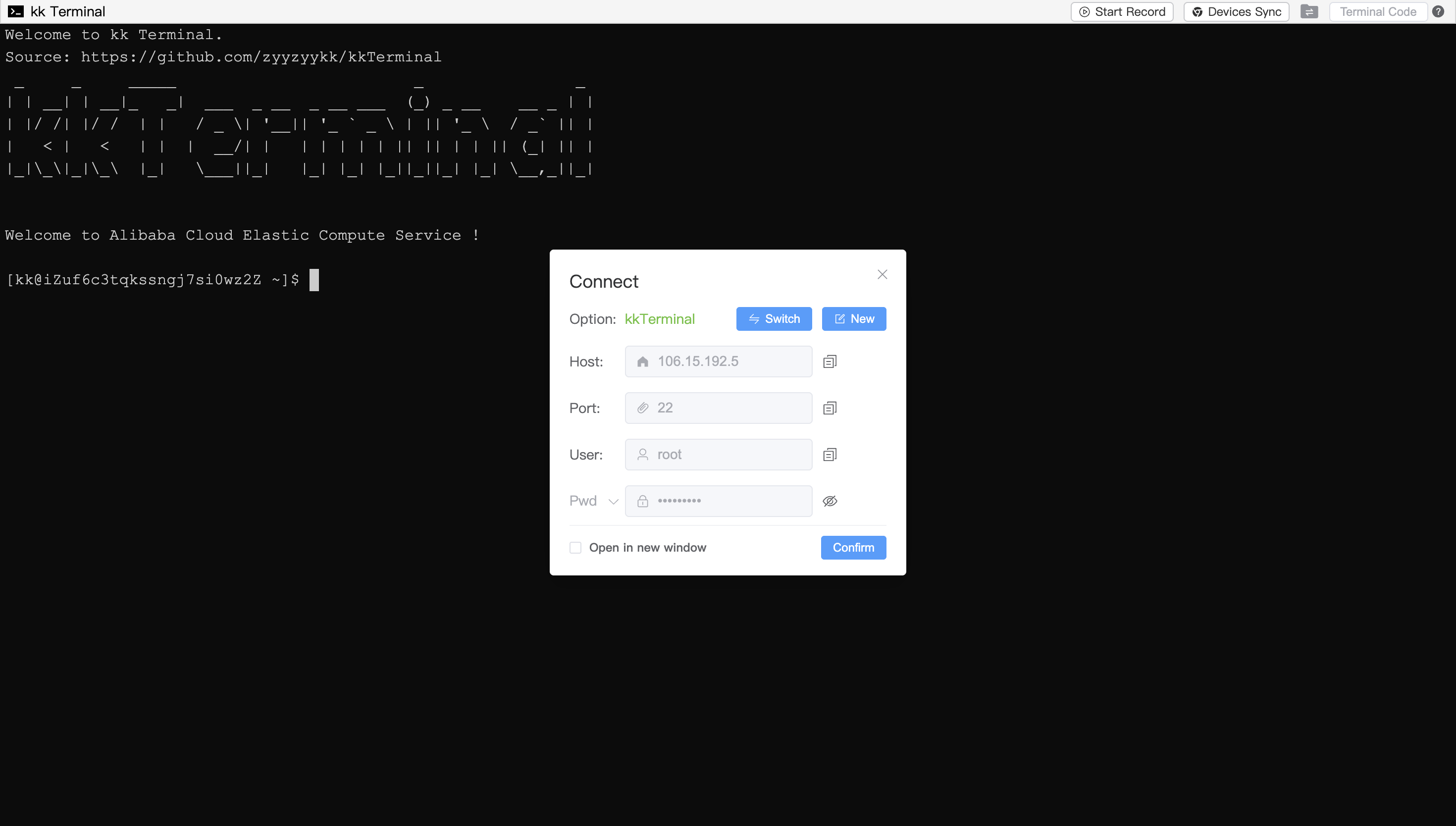Click the kk Terminal logo icon
Image resolution: width=1456 pixels, height=826 pixels.
coord(15,11)
